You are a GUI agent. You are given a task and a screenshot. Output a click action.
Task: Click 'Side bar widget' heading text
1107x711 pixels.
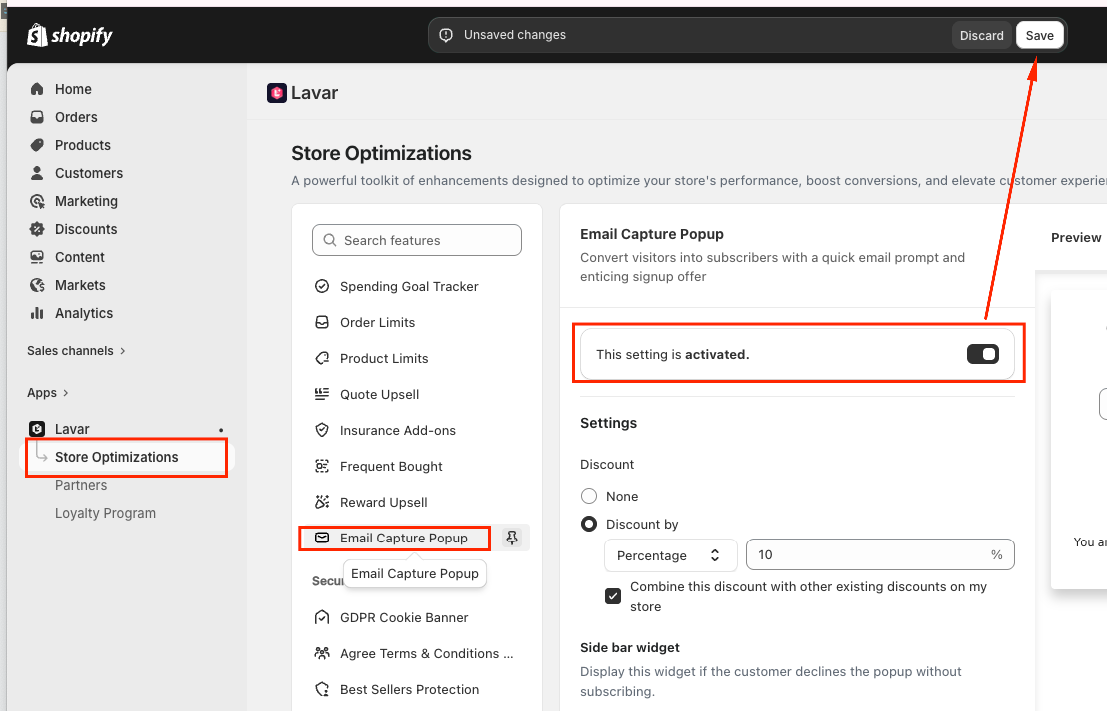(630, 647)
